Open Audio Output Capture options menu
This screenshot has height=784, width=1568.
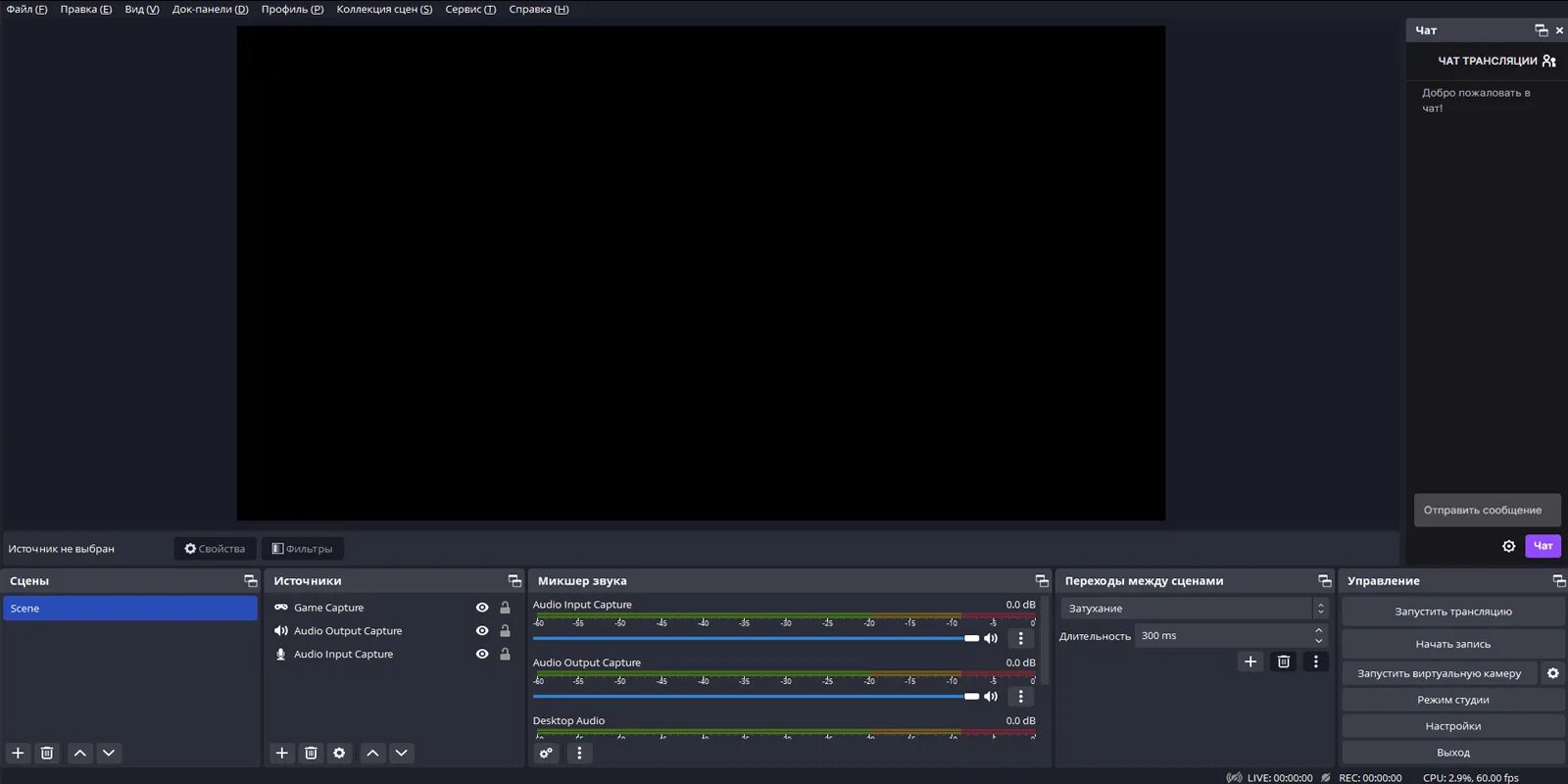[1020, 696]
